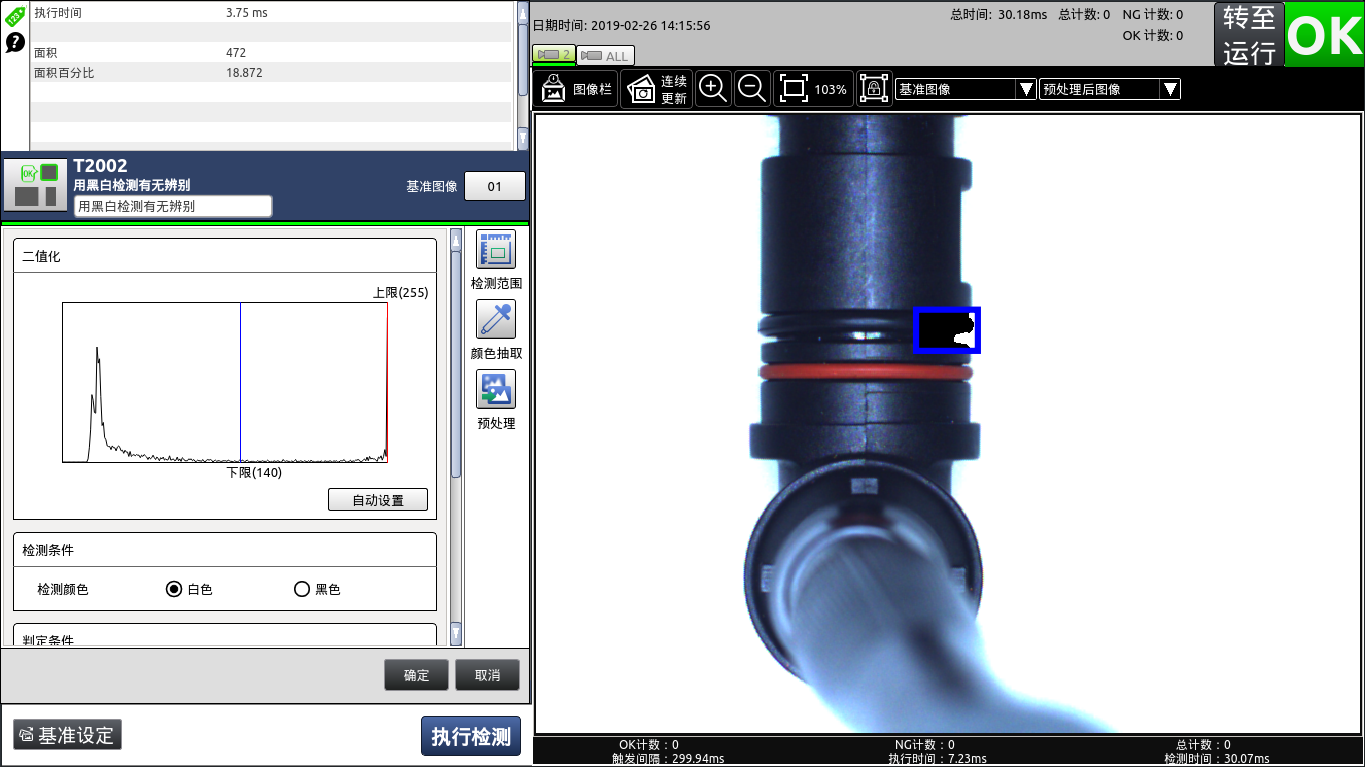Run the inspection (执行检测)
This screenshot has width=1365, height=767.
tap(471, 736)
